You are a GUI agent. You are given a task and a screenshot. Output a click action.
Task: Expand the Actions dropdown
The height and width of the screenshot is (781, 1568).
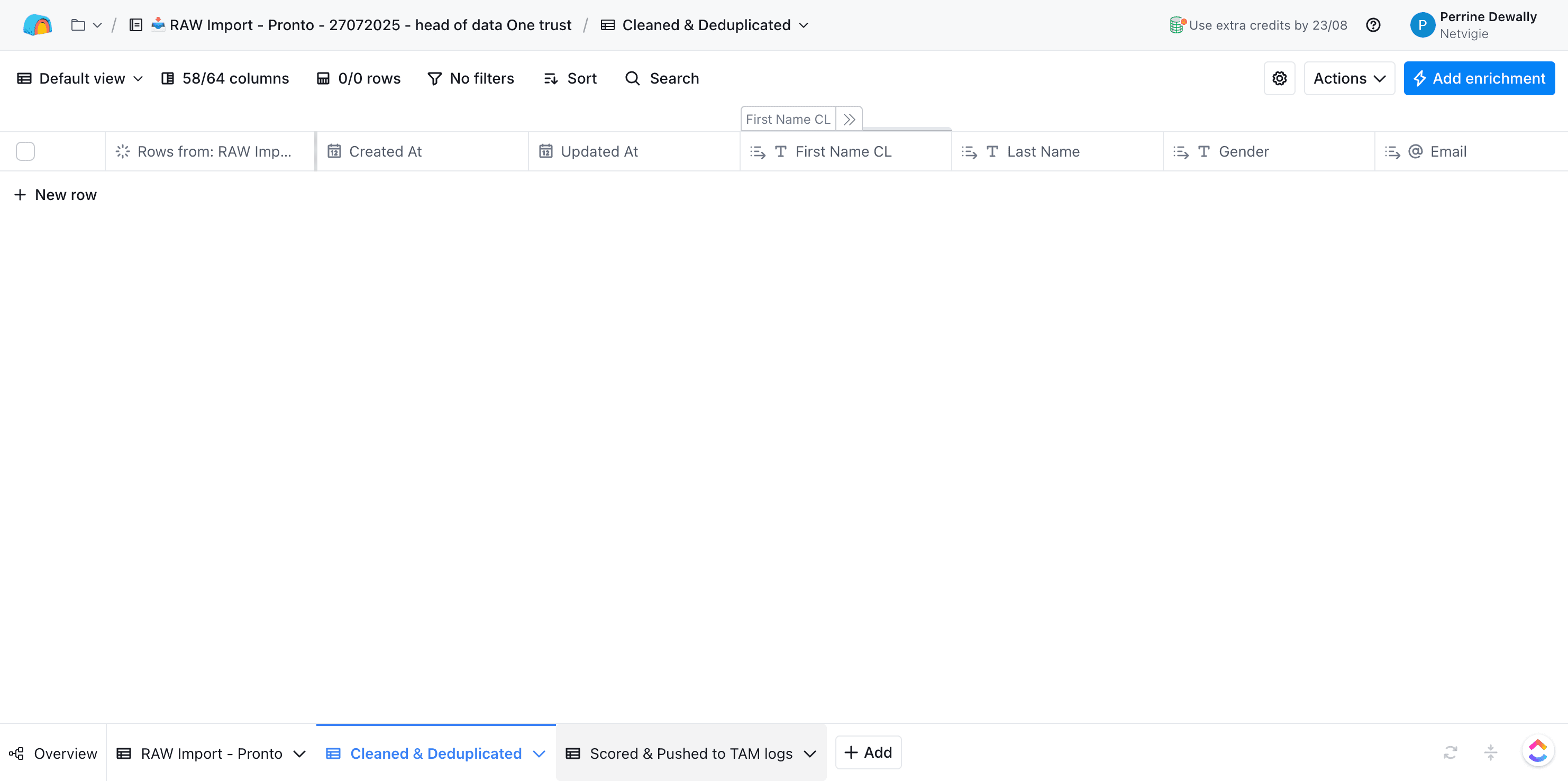coord(1350,78)
